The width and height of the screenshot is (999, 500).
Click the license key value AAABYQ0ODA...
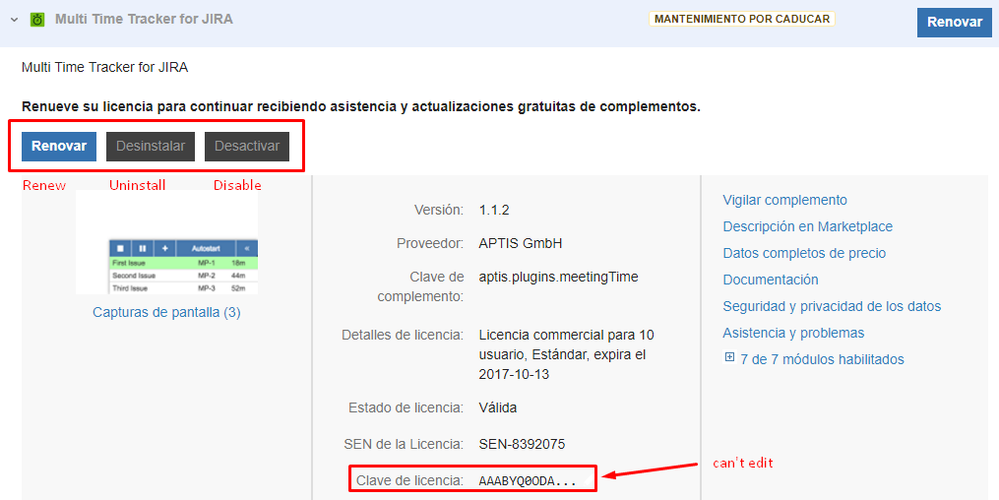pos(528,482)
